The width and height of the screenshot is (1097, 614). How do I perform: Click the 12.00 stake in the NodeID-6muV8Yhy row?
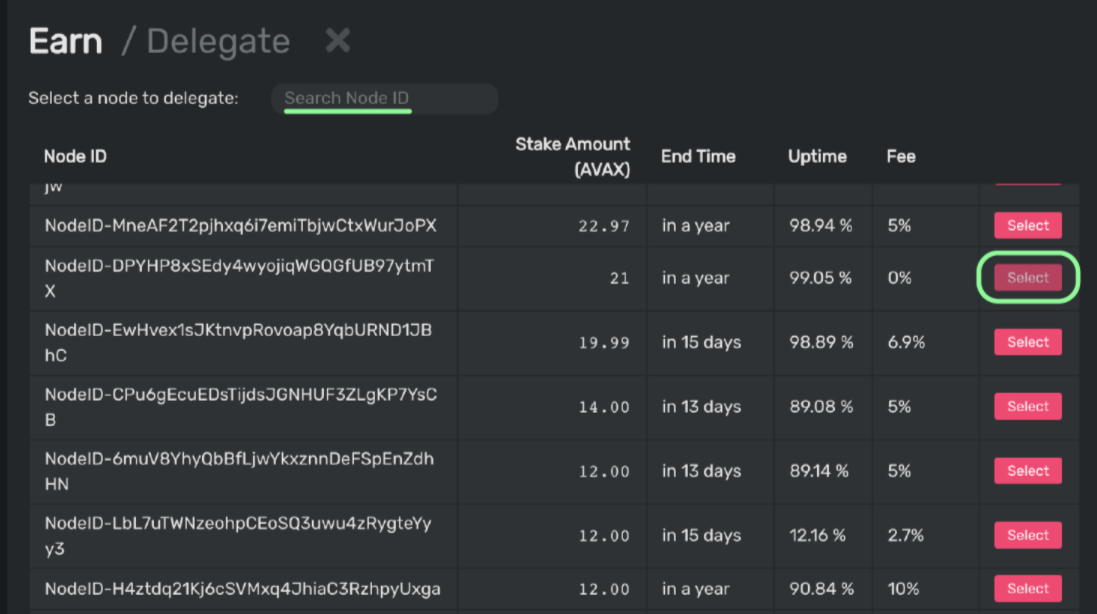[604, 471]
